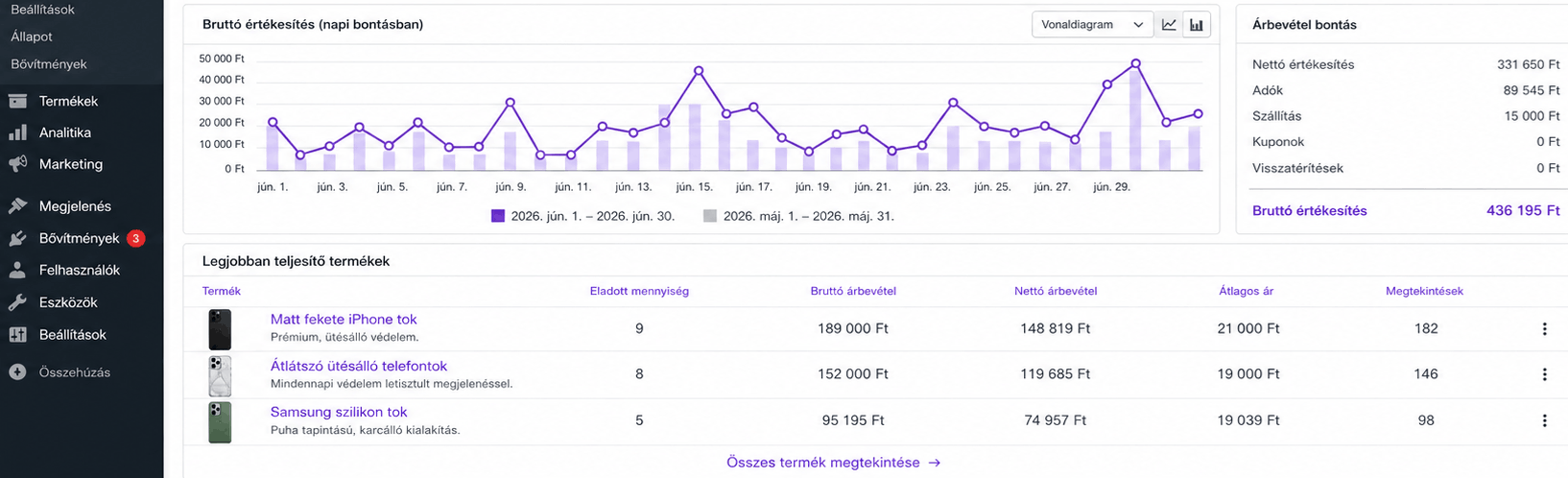Sort by Átlagos ár column header
Viewport: 1568px width, 478px height.
(1247, 291)
